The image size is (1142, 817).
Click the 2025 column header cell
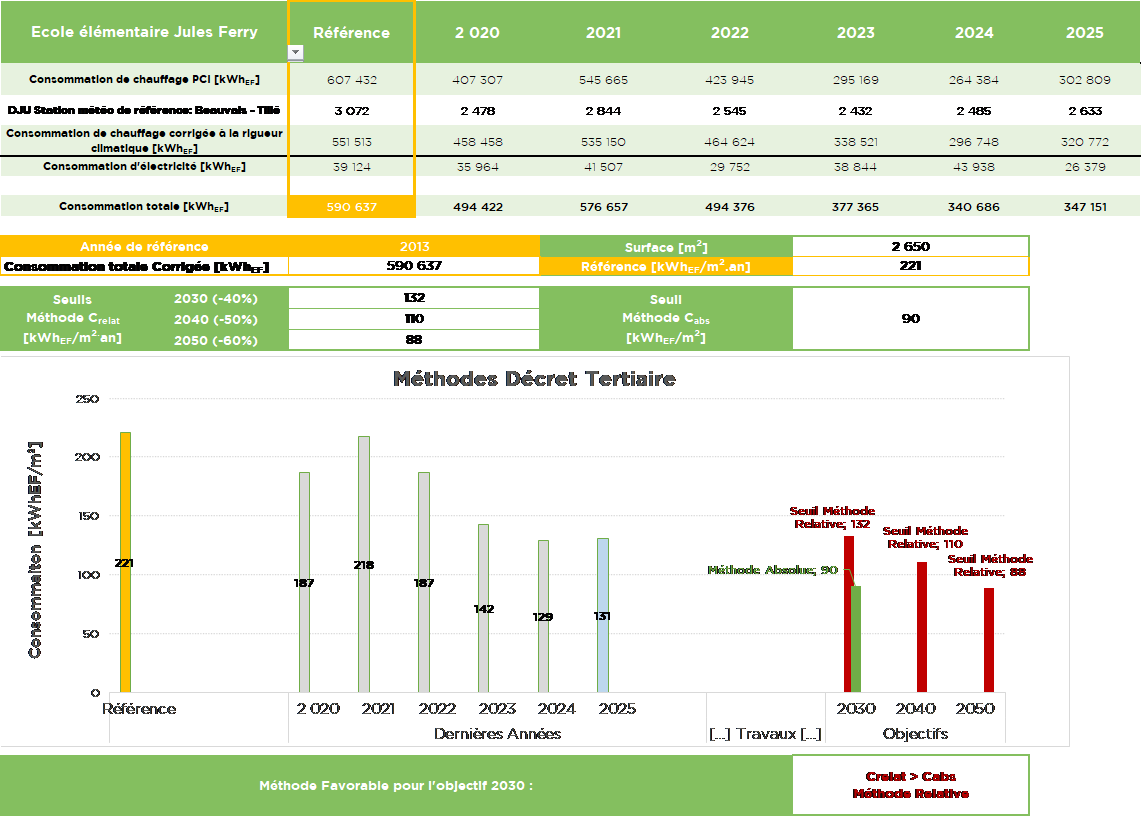1084,32
